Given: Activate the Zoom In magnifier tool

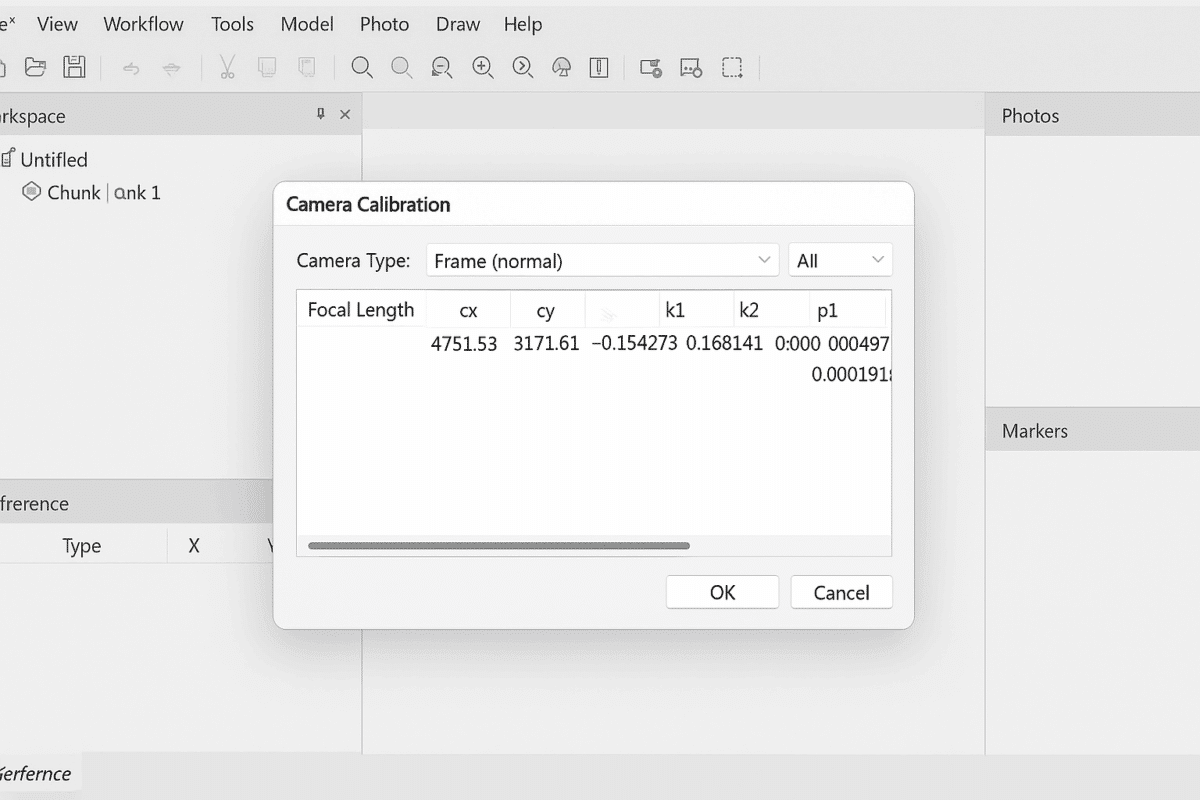Looking at the screenshot, I should point(483,67).
